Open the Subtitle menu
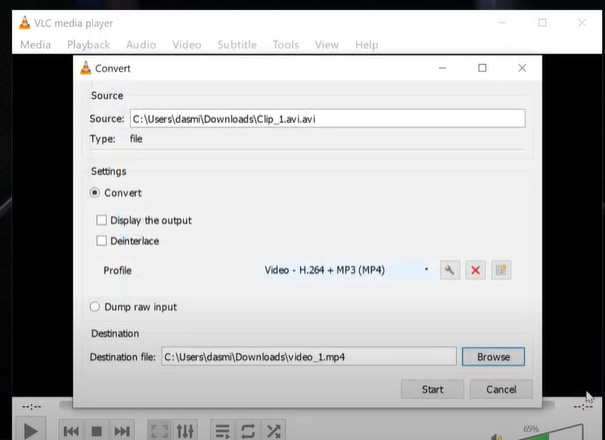The width and height of the screenshot is (605, 440). pyautogui.click(x=237, y=45)
